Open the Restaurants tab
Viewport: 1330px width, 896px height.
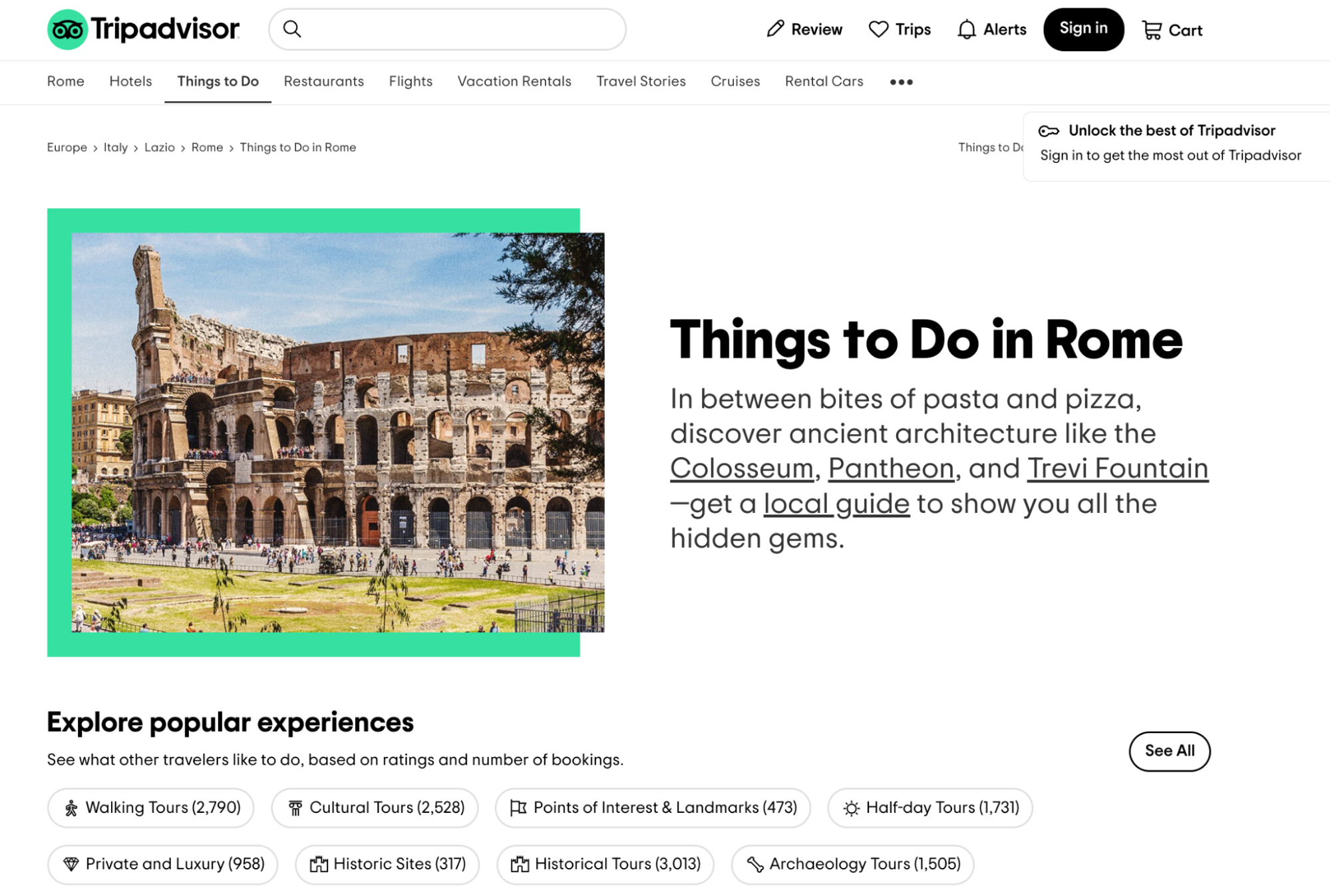tap(323, 82)
